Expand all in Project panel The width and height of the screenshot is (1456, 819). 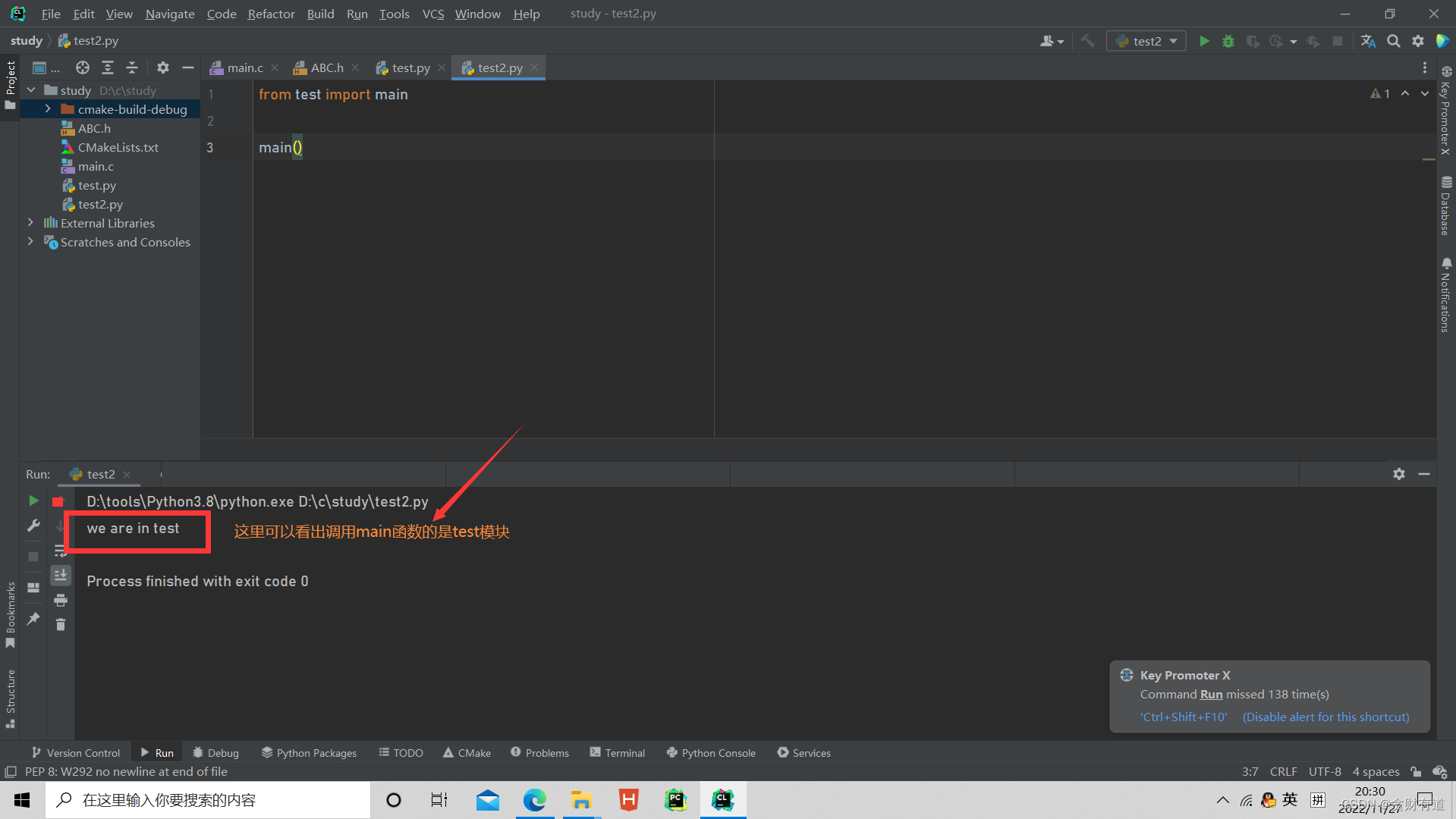pyautogui.click(x=108, y=67)
